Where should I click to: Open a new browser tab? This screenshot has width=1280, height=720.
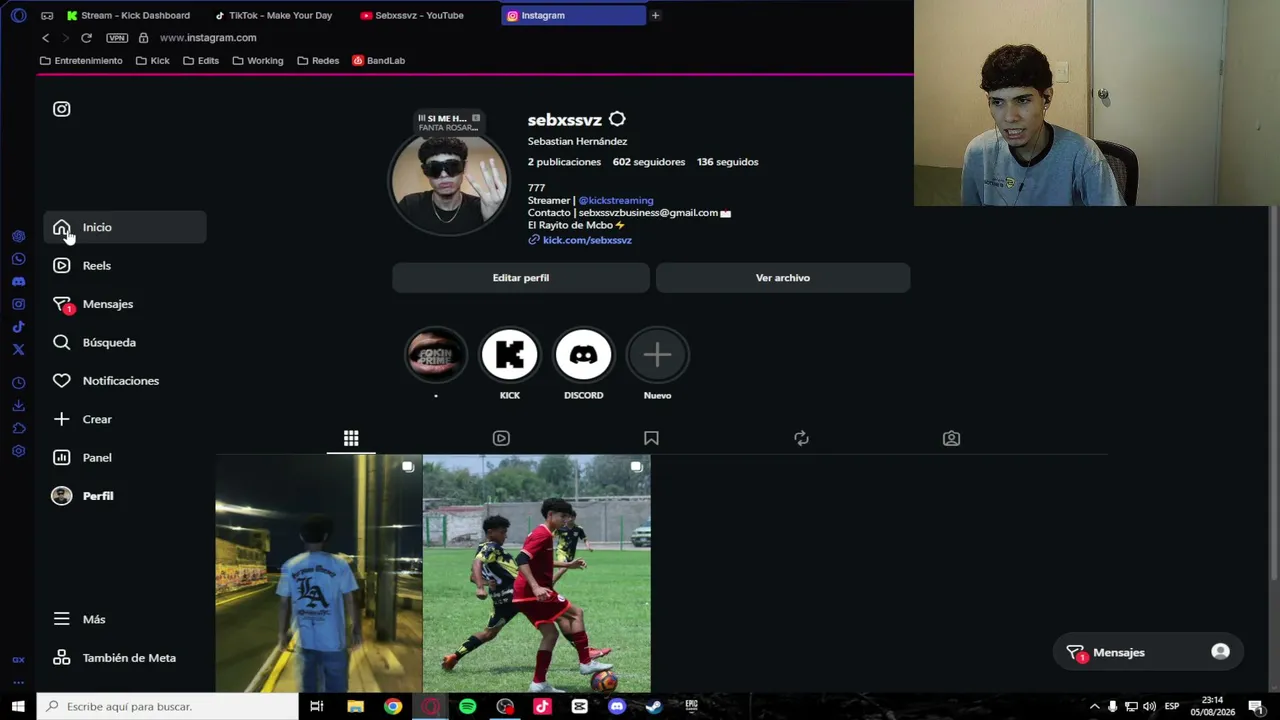tap(655, 15)
